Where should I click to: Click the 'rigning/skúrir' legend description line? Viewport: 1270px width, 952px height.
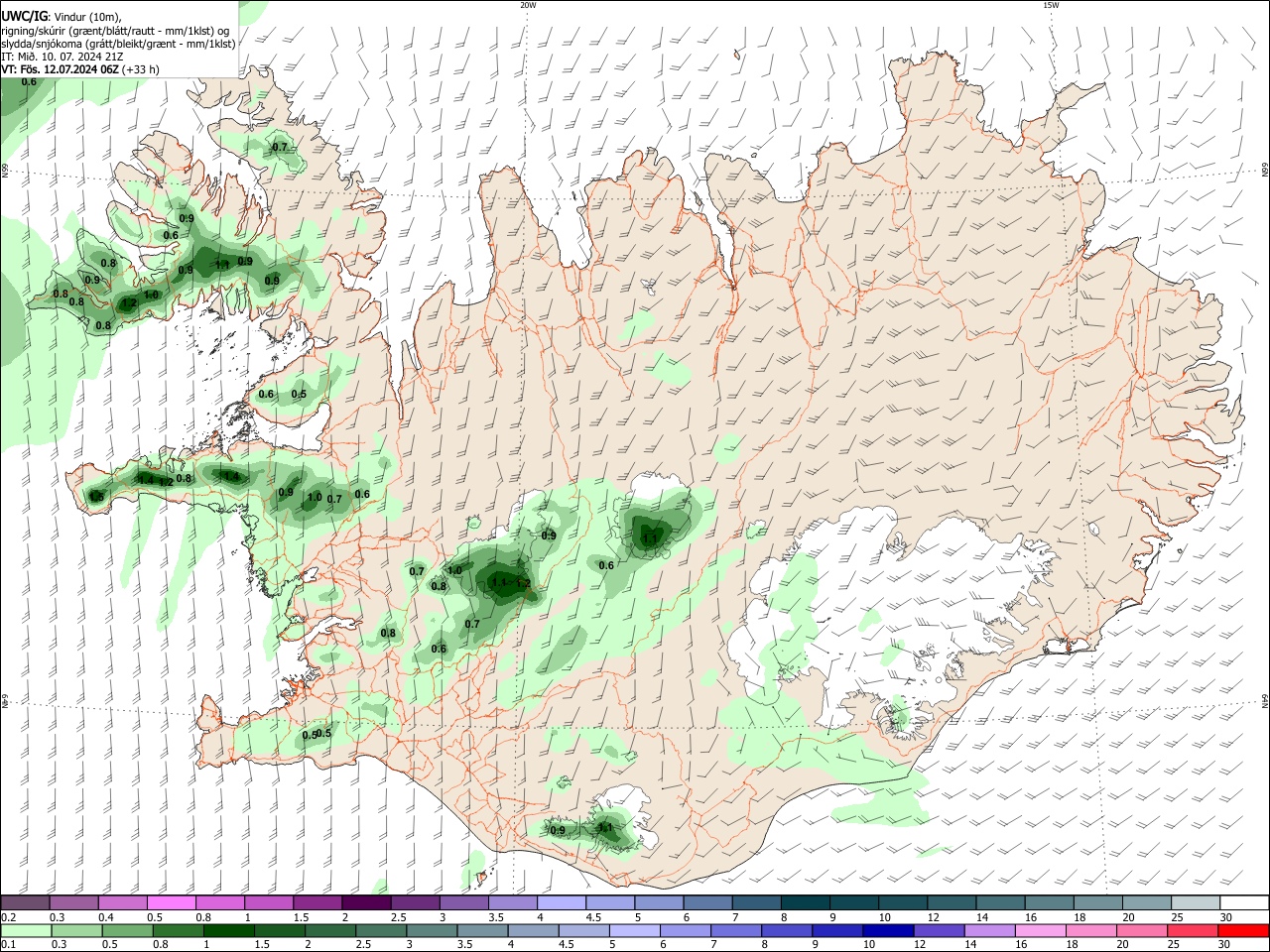tap(115, 31)
